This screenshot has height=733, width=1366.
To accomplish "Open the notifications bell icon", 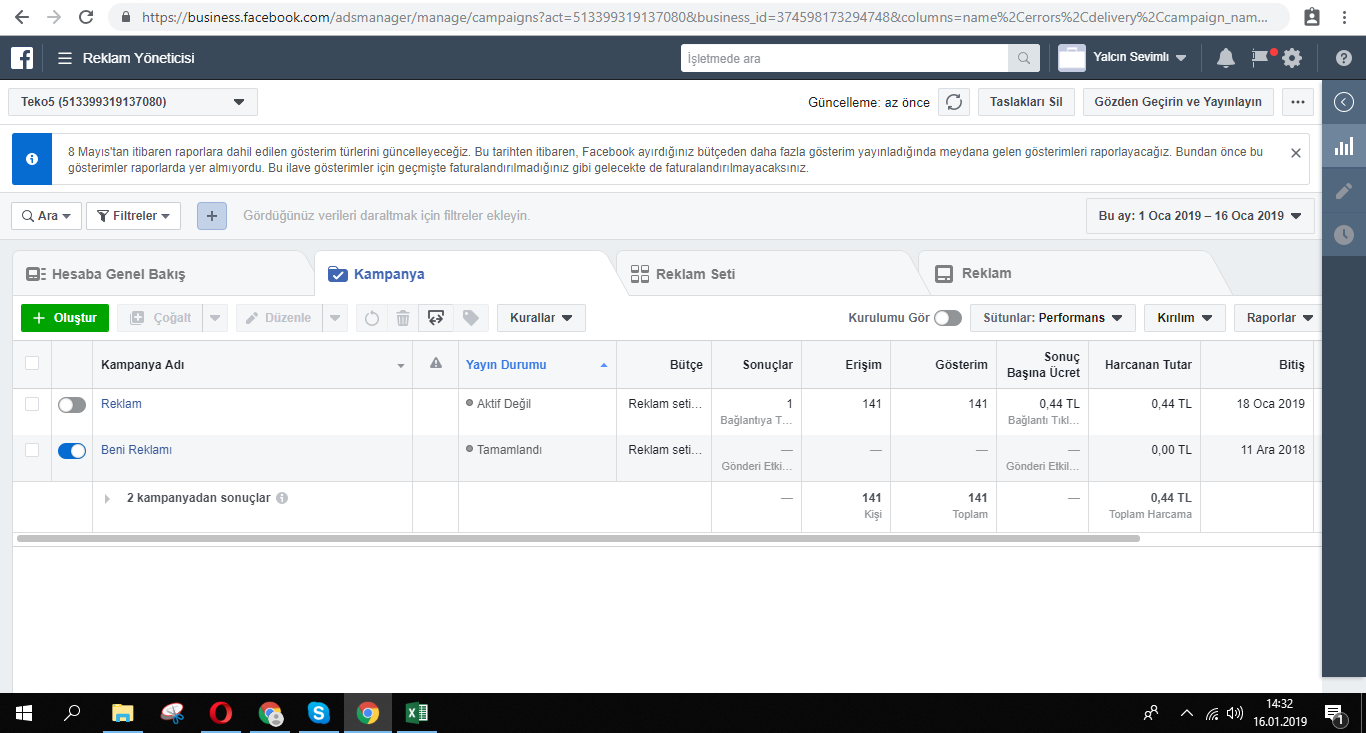I will [1225, 58].
